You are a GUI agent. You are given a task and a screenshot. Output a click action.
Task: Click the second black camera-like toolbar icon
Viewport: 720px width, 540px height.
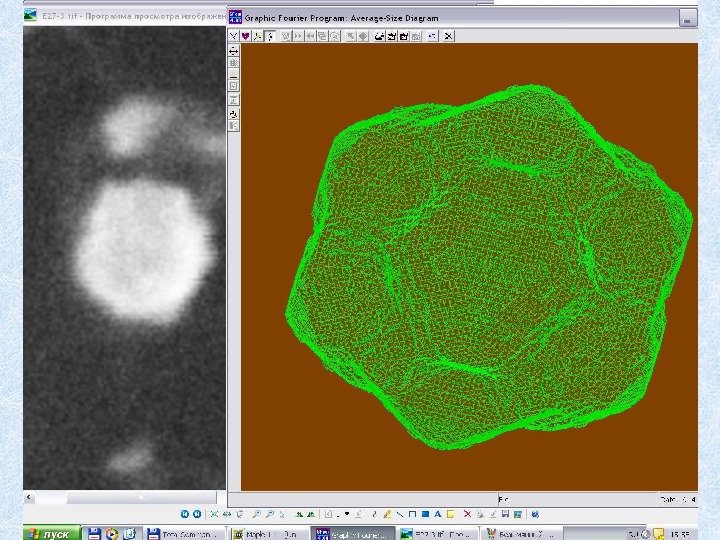click(392, 36)
